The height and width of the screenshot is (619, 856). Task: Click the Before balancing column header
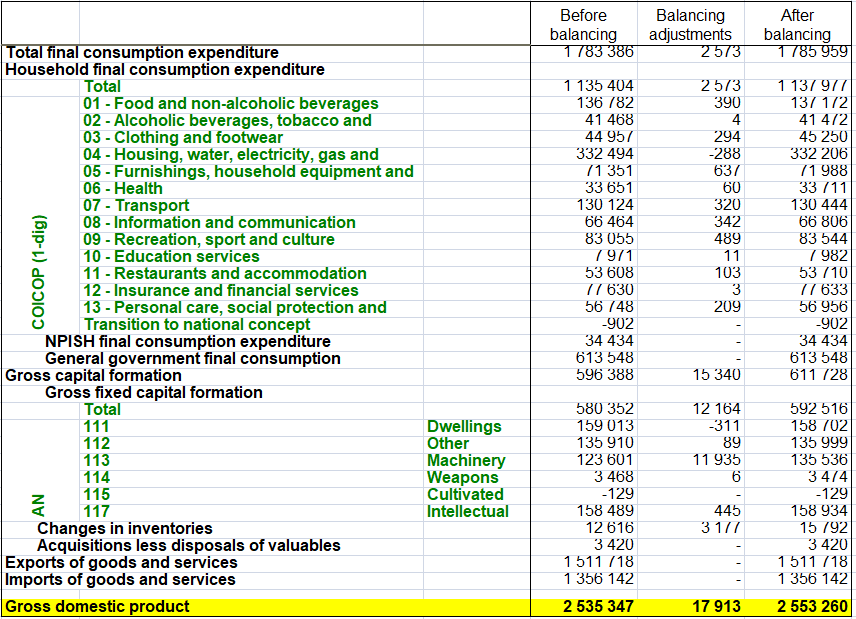tap(583, 25)
